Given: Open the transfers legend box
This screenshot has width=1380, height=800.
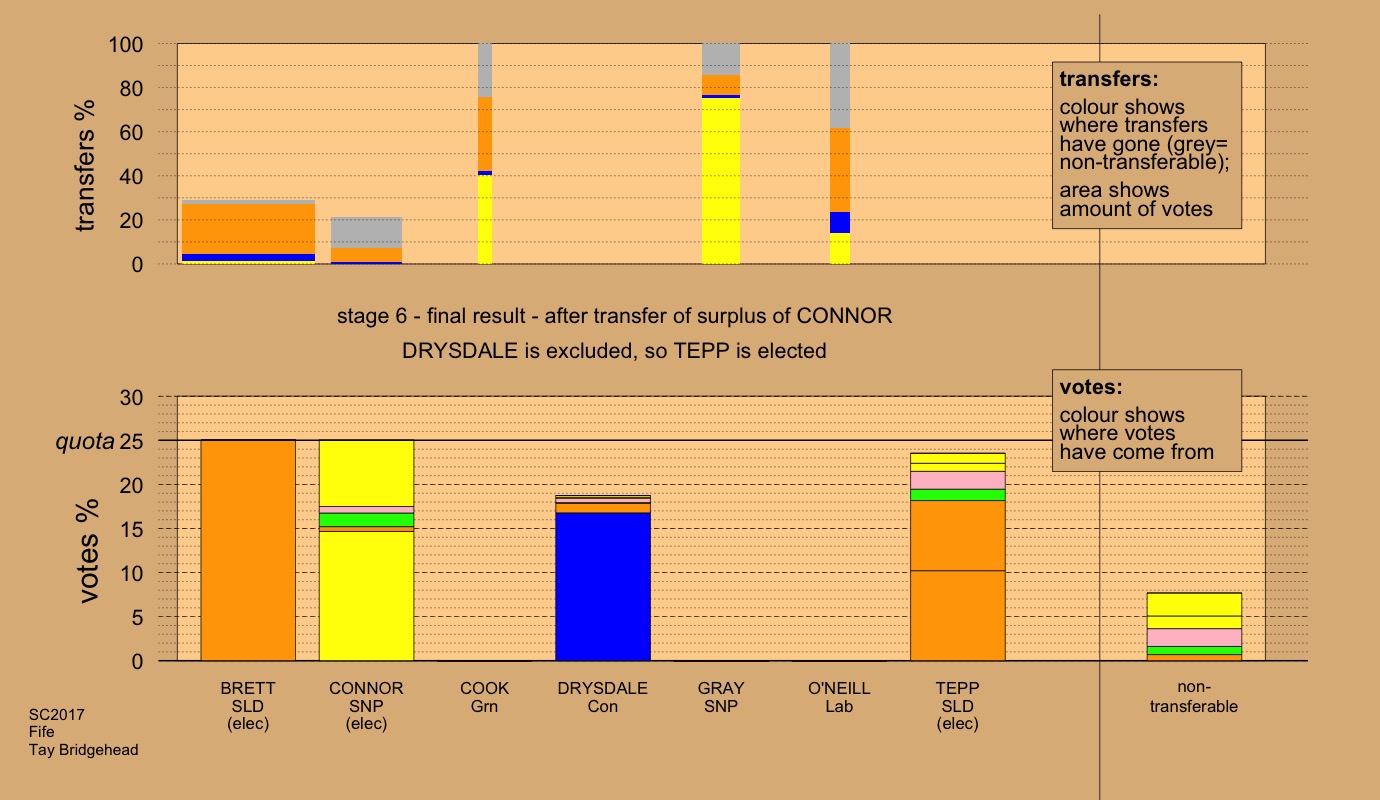Looking at the screenshot, I should pos(1147,145).
